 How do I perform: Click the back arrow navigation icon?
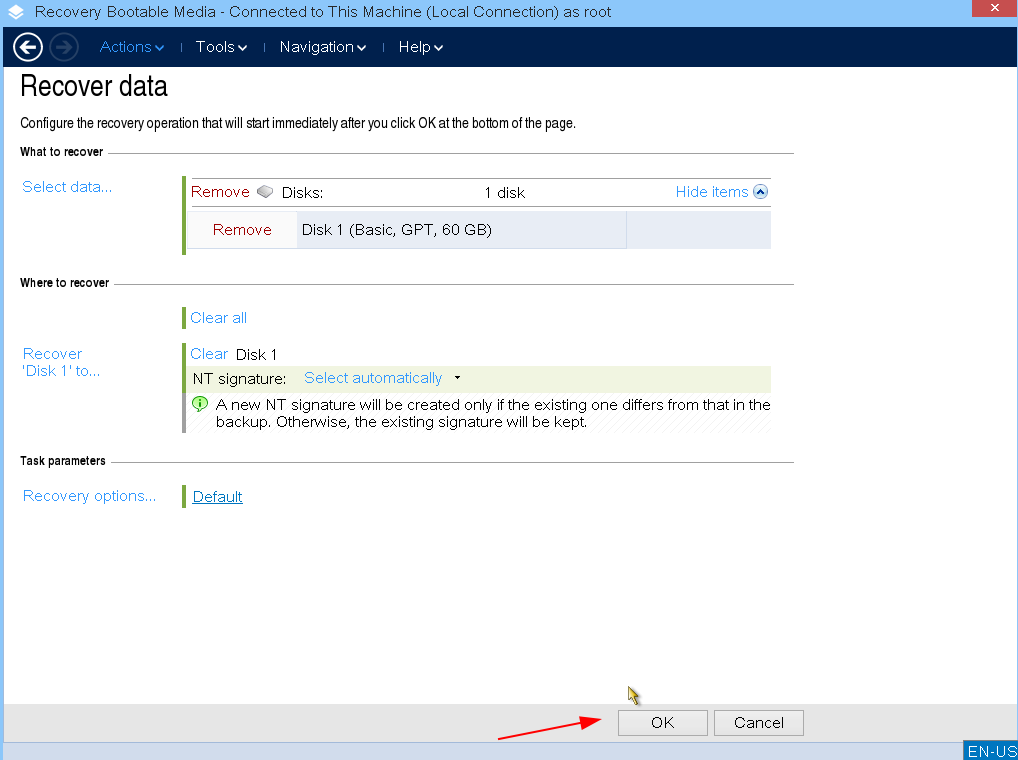point(28,47)
